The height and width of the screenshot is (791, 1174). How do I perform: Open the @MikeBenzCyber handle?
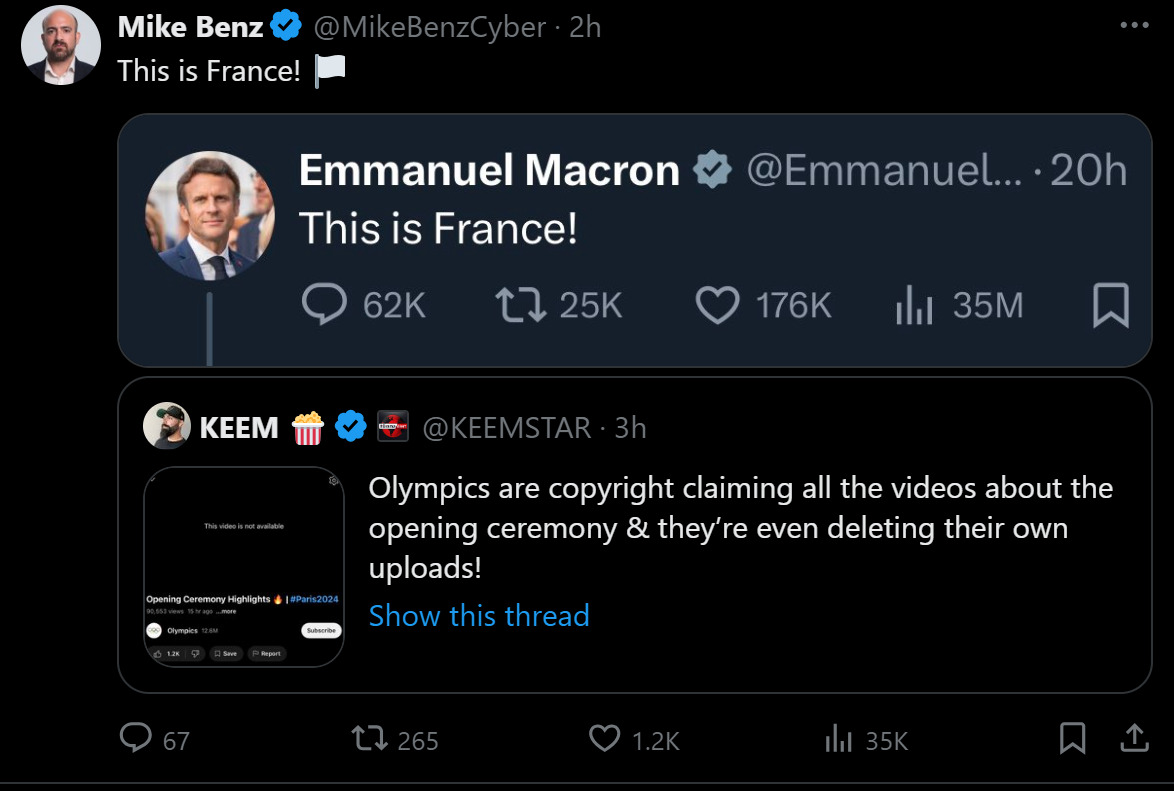coord(429,27)
